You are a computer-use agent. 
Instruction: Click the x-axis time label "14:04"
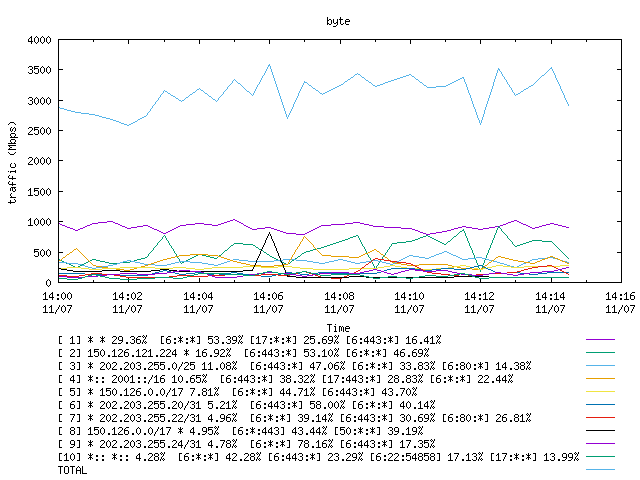coord(198,296)
